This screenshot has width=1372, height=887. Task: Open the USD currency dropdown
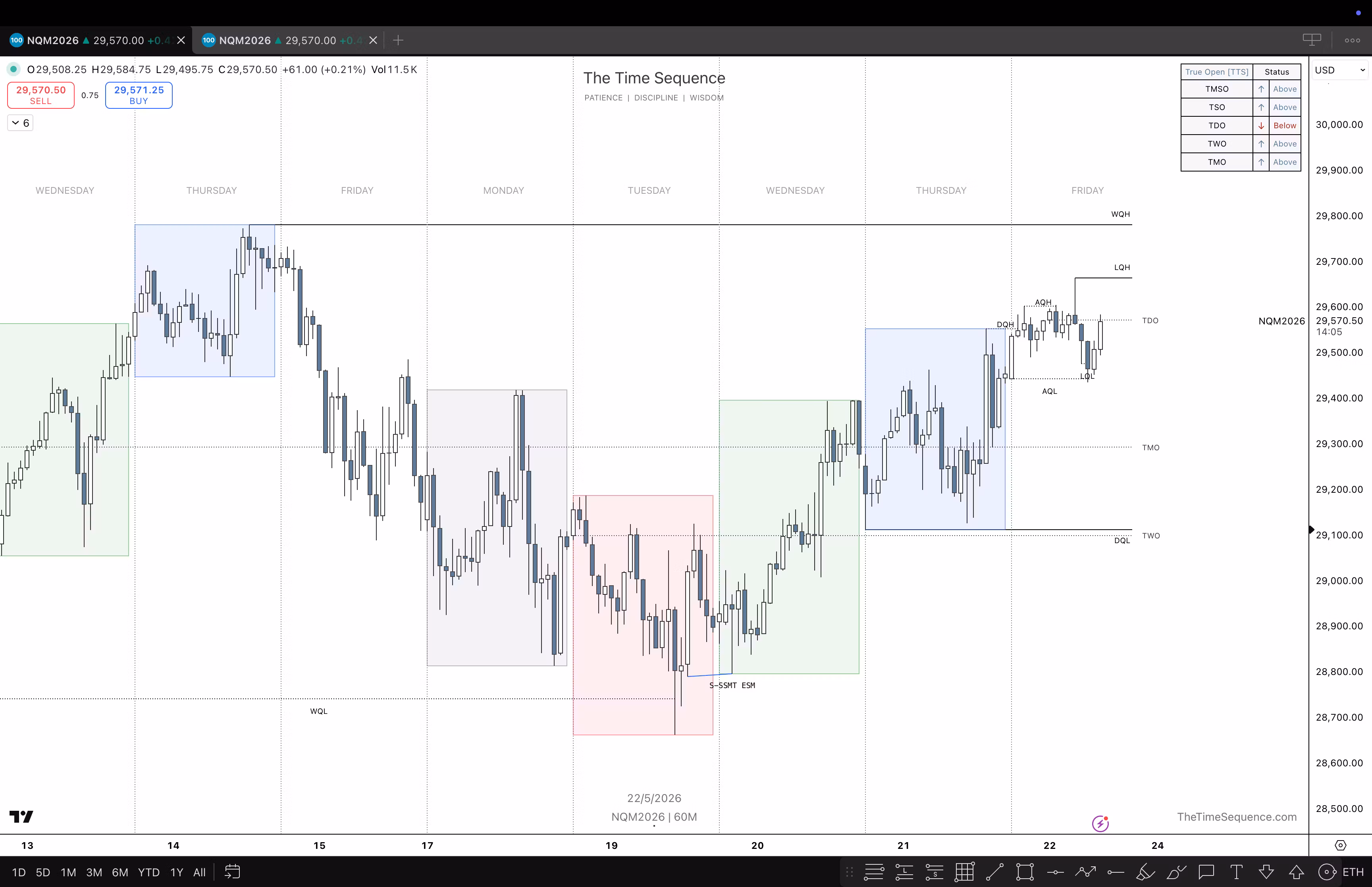(1340, 70)
